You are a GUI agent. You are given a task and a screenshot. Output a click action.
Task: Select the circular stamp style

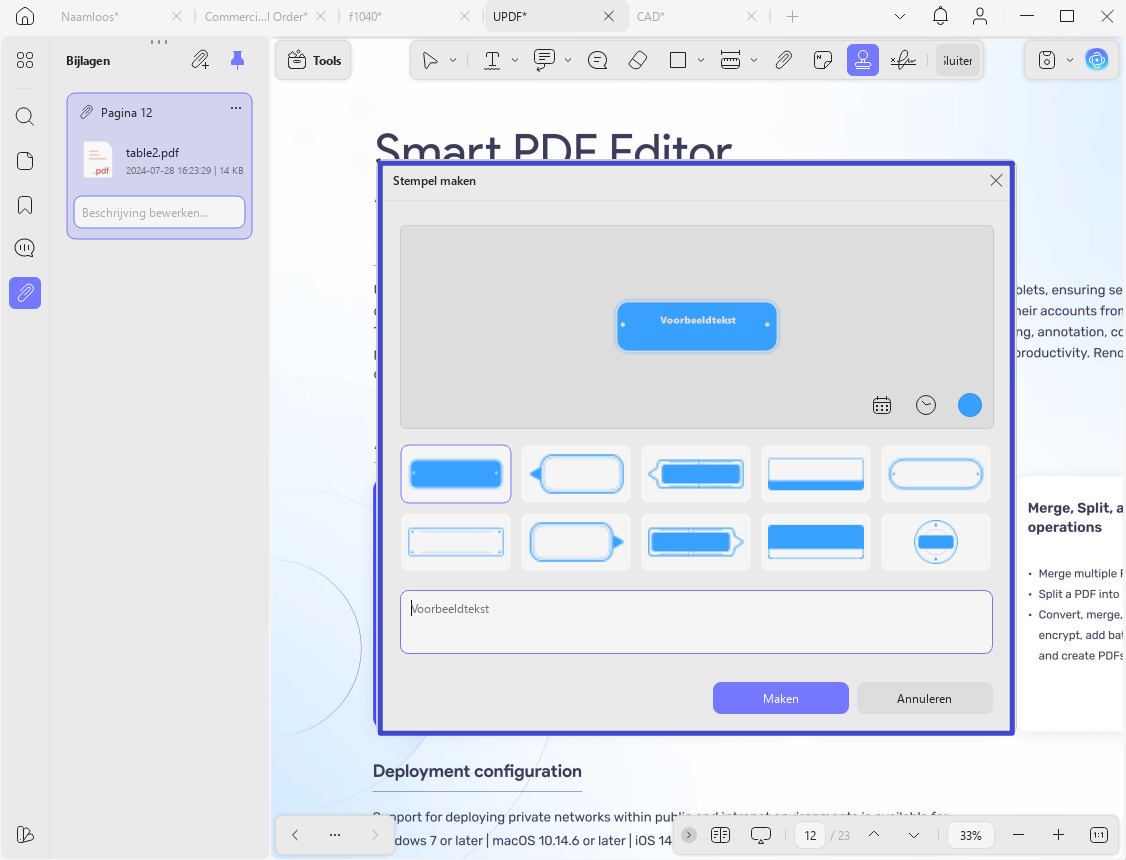click(x=936, y=542)
